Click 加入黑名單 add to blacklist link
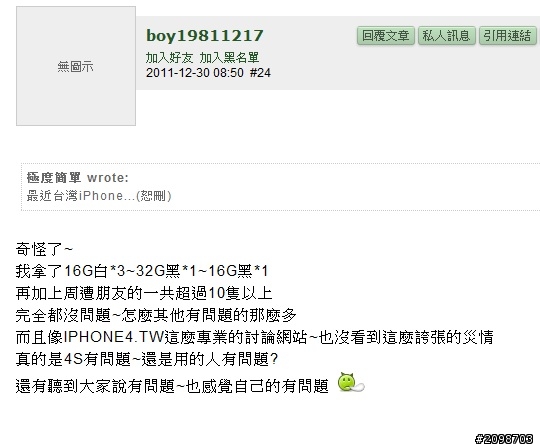The image size is (540, 447). click(x=229, y=58)
